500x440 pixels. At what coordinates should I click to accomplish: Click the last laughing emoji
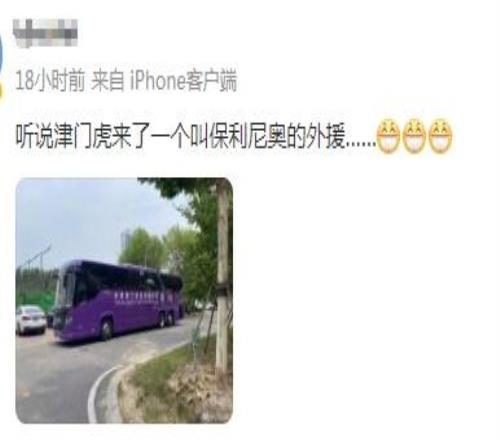click(x=440, y=136)
